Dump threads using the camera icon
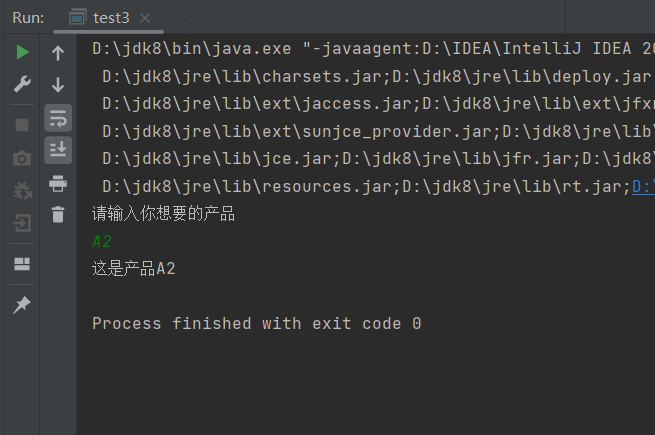 coord(22,157)
